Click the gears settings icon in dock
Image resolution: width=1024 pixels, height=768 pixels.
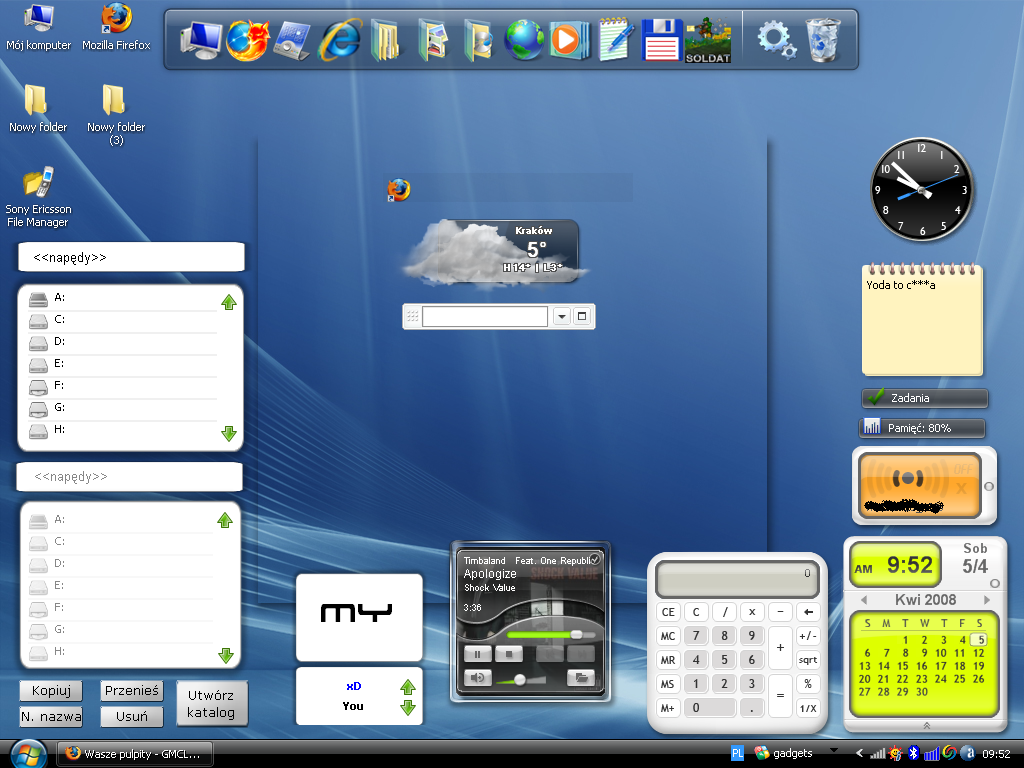775,40
